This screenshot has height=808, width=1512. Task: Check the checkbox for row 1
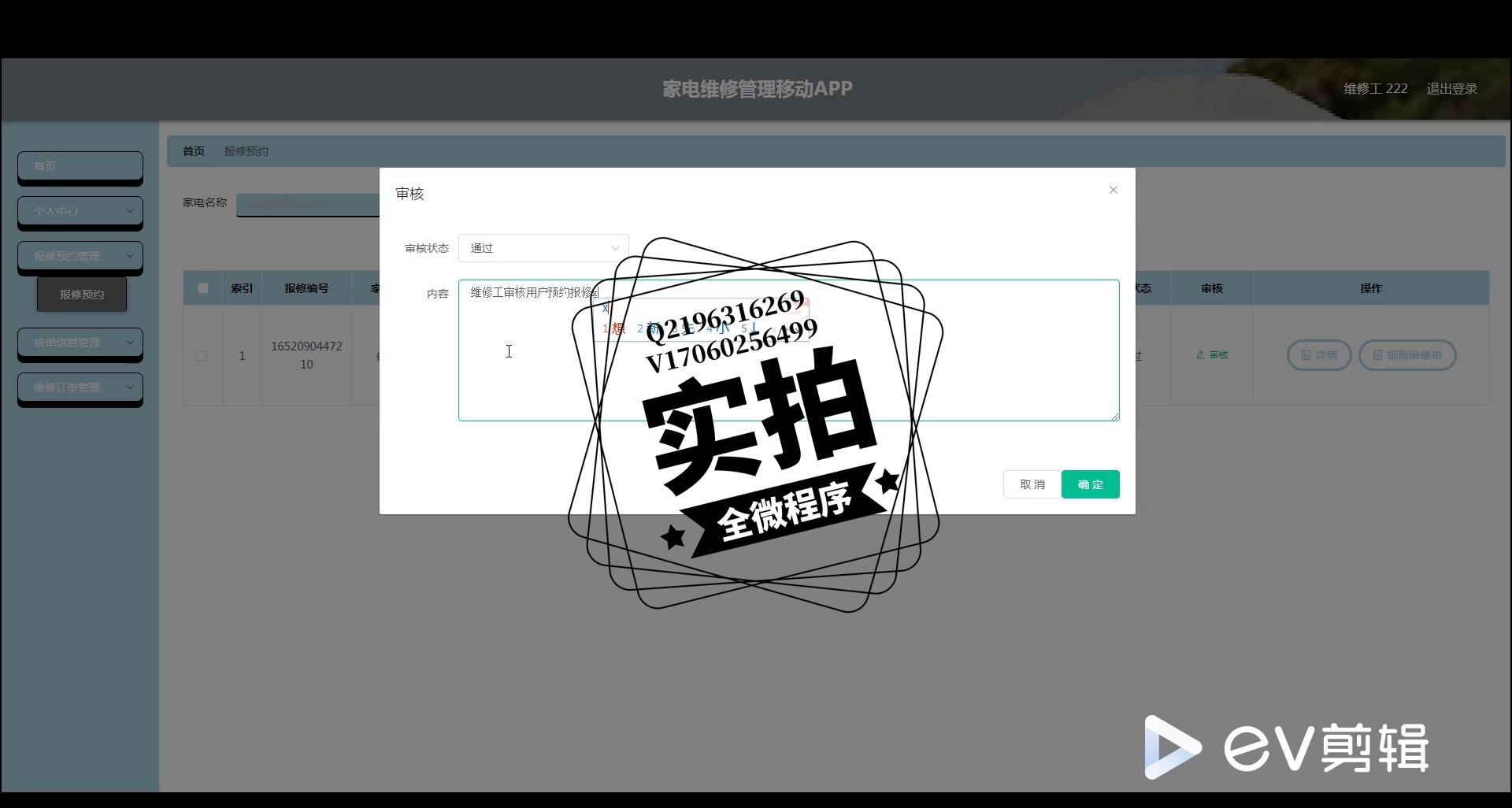click(202, 356)
